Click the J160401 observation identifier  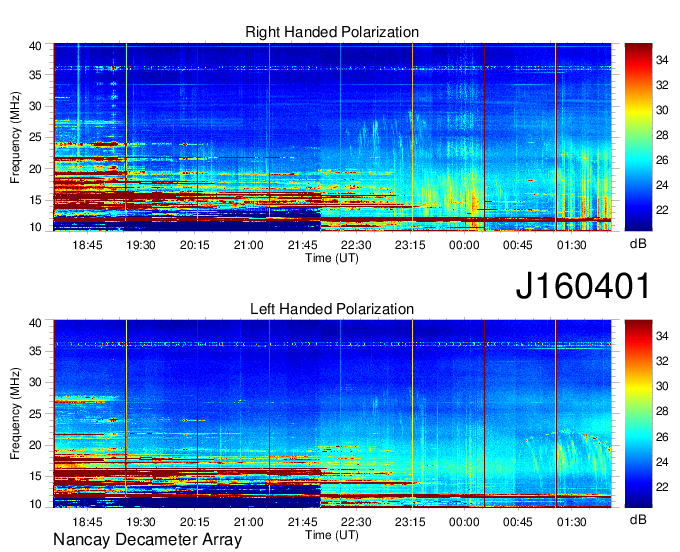583,286
